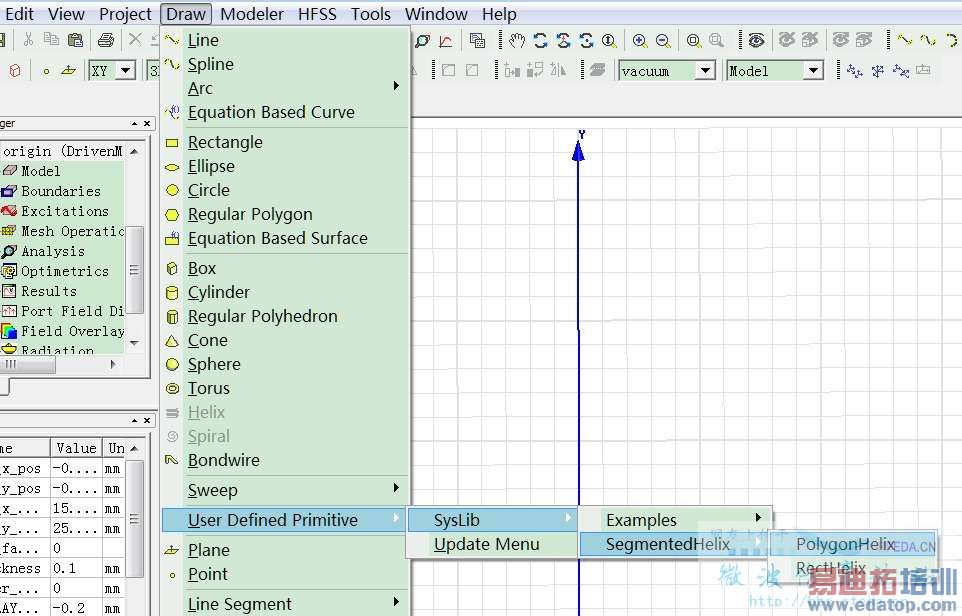This screenshot has height=616, width=962.
Task: Open the XY drawing plane dropdown
Action: [x=126, y=71]
